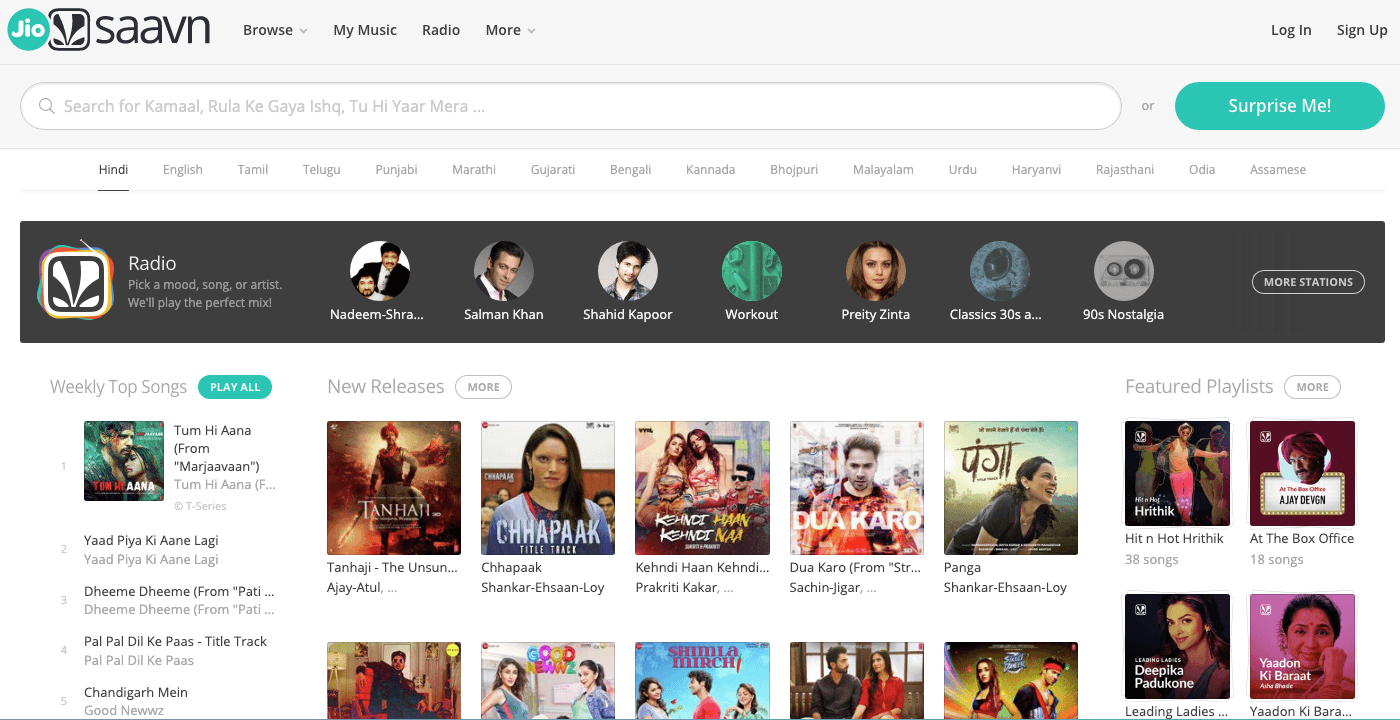Open the Dua Karo album cover
The image size is (1400, 720).
[x=857, y=488]
